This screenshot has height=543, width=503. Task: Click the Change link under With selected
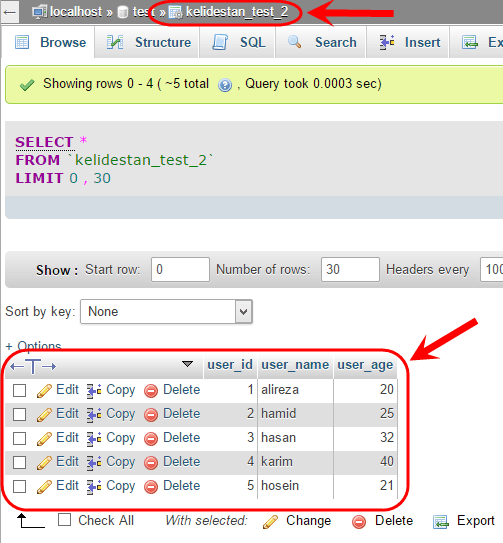(308, 521)
